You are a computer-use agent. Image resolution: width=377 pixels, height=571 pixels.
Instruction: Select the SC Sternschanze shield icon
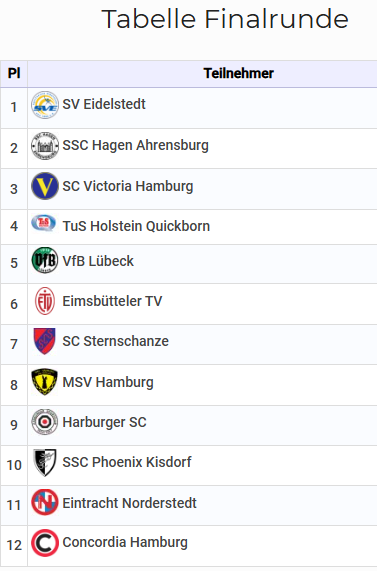pyautogui.click(x=44, y=341)
